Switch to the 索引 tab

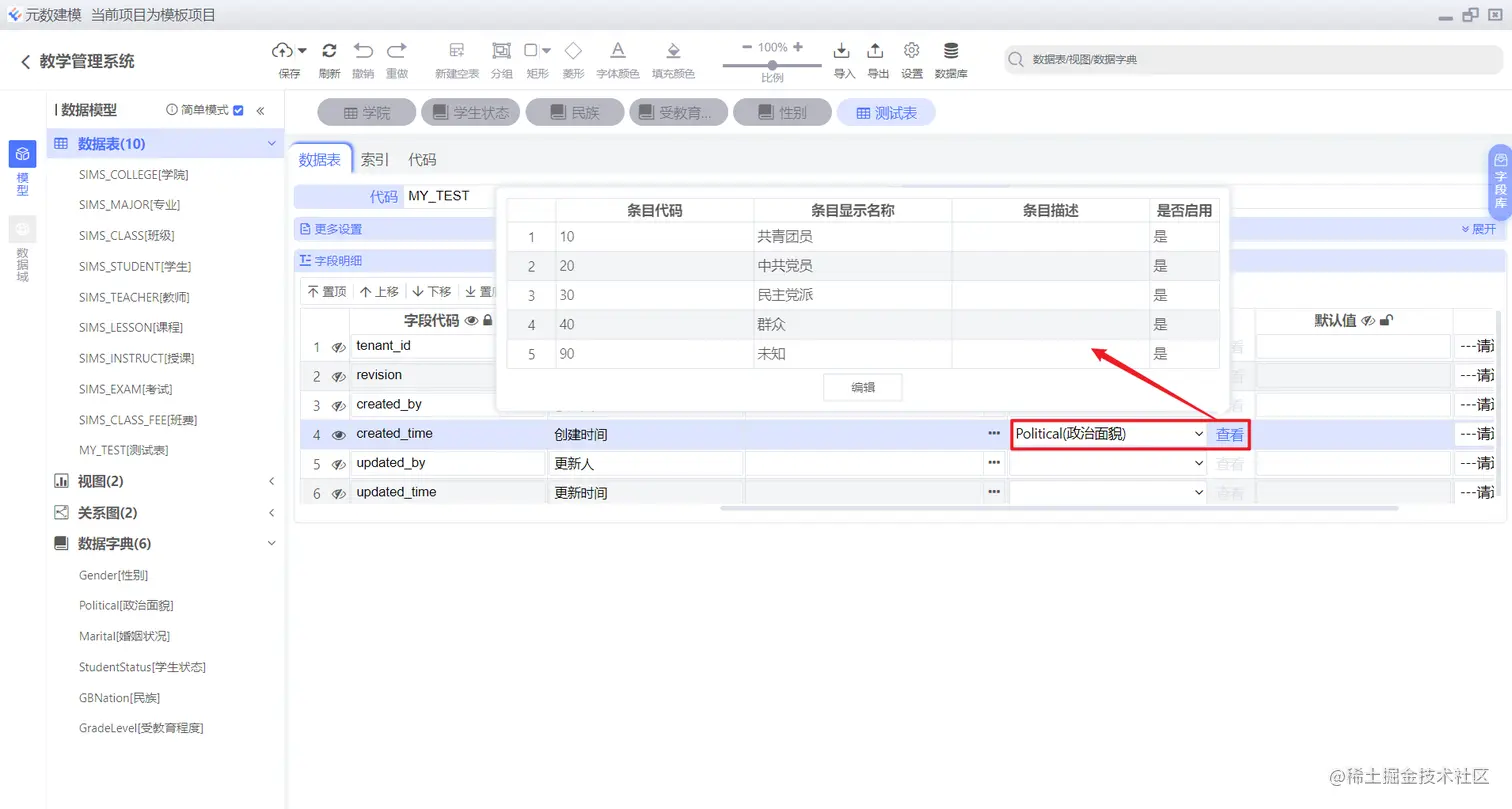click(374, 159)
